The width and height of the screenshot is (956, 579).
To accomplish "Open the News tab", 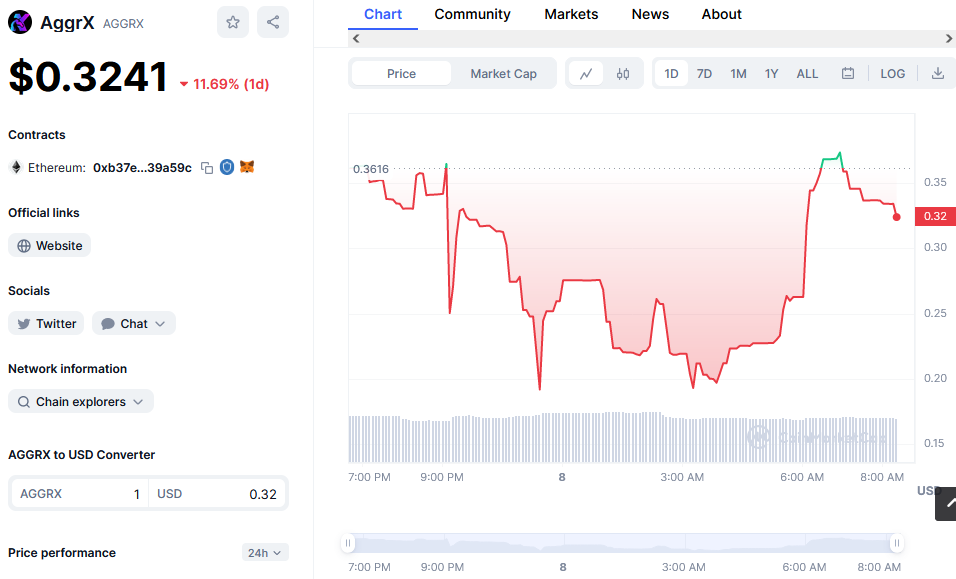I will (650, 14).
